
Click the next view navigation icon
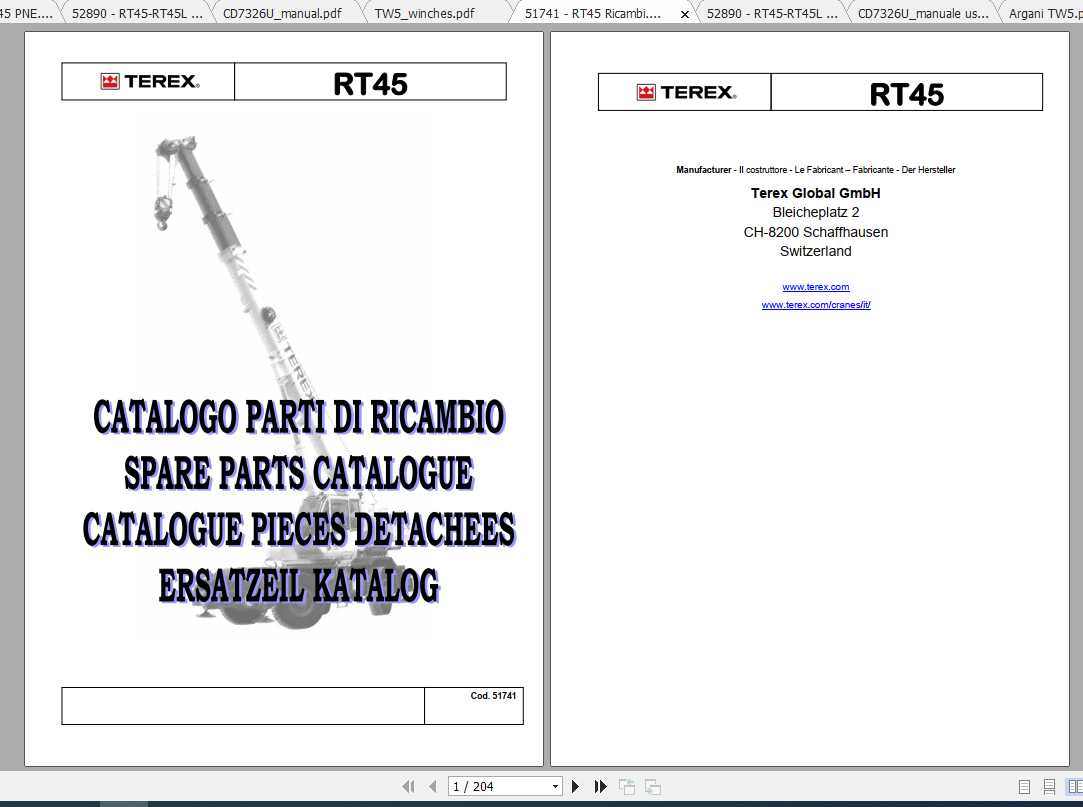point(652,787)
